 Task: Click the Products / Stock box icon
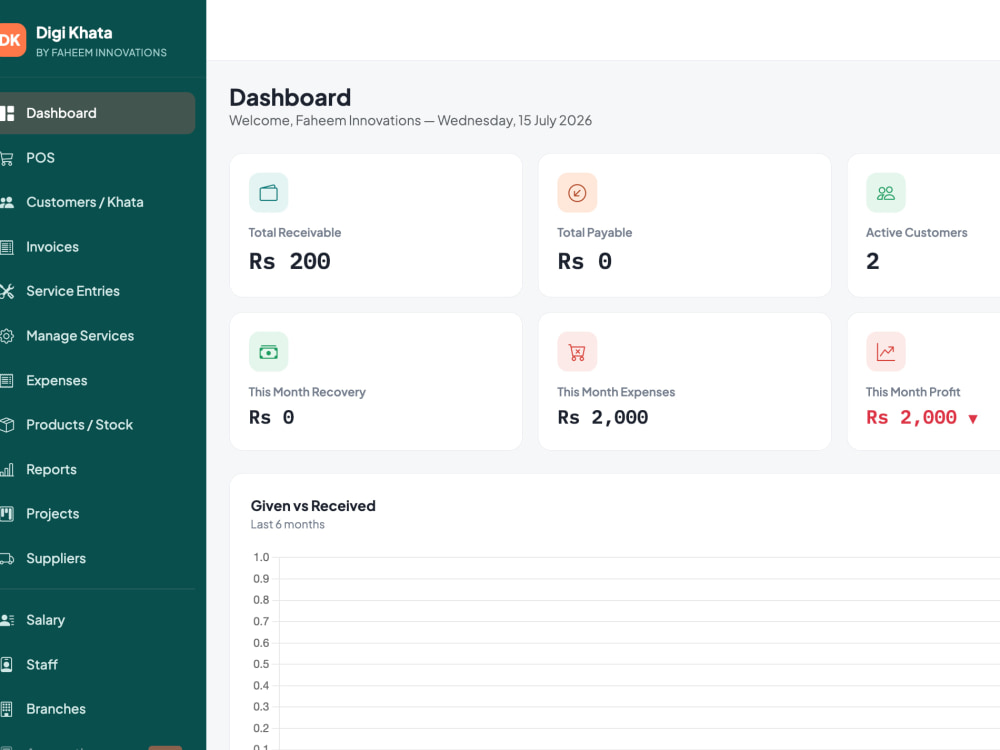click(7, 425)
